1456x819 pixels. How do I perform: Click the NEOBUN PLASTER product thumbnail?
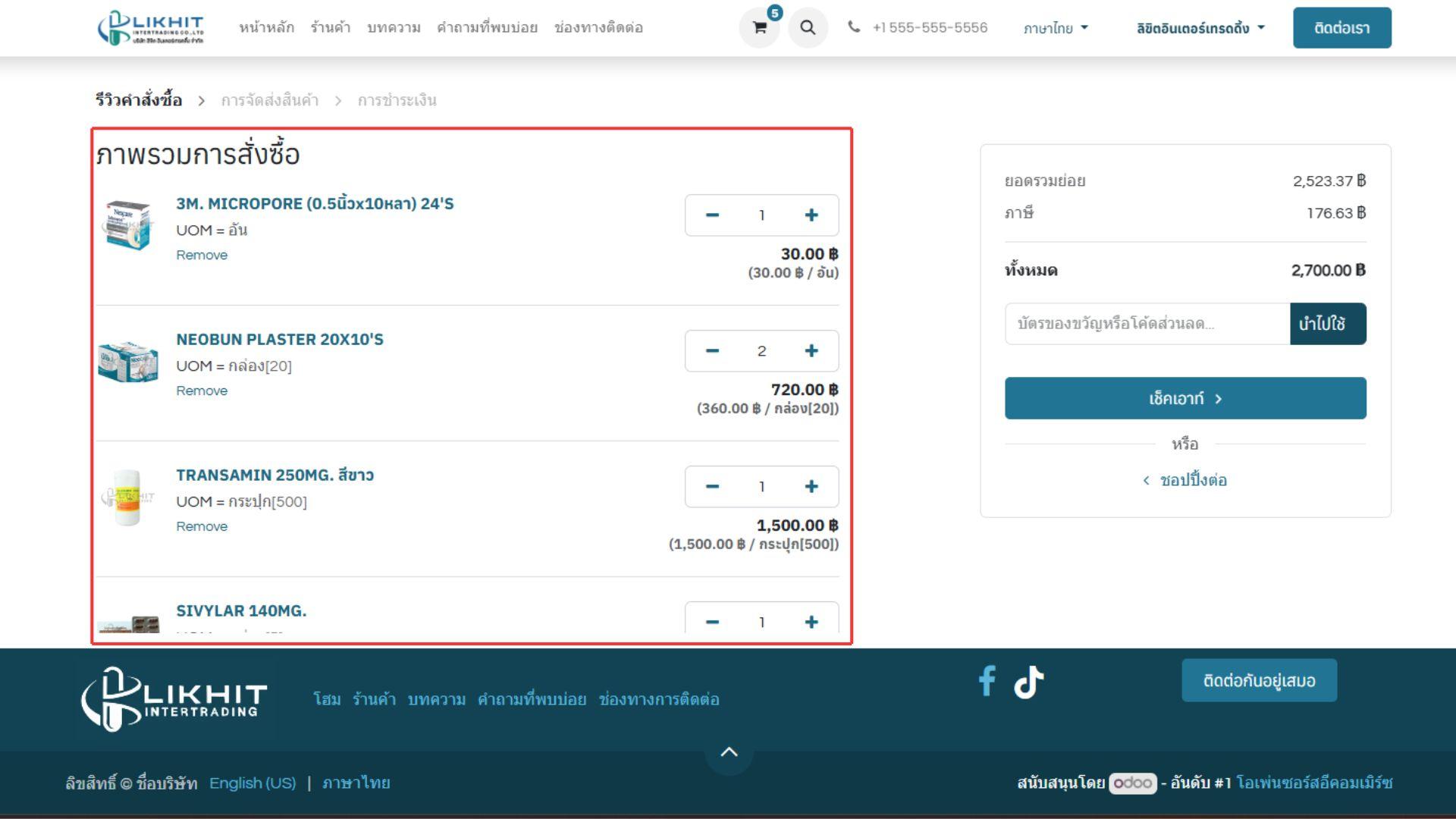(128, 361)
